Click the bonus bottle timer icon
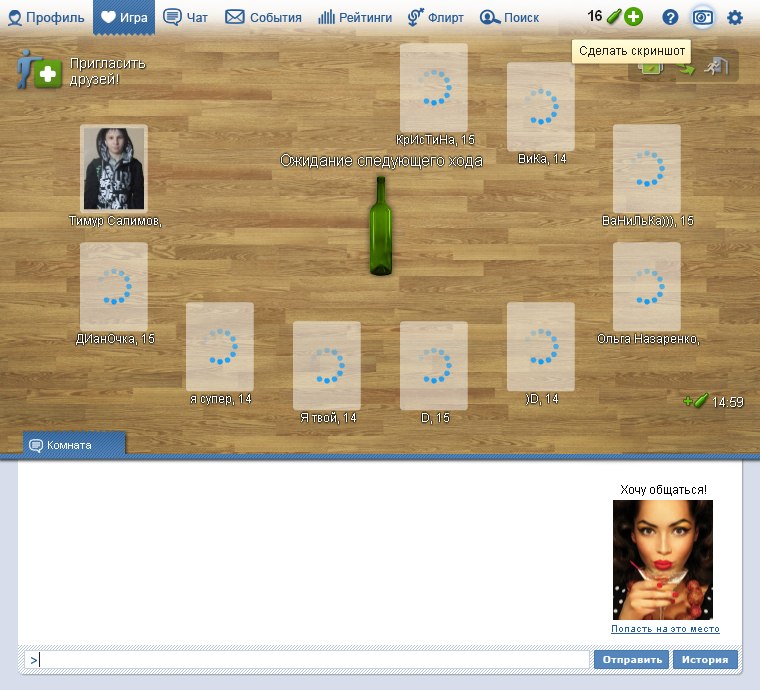 (x=696, y=402)
